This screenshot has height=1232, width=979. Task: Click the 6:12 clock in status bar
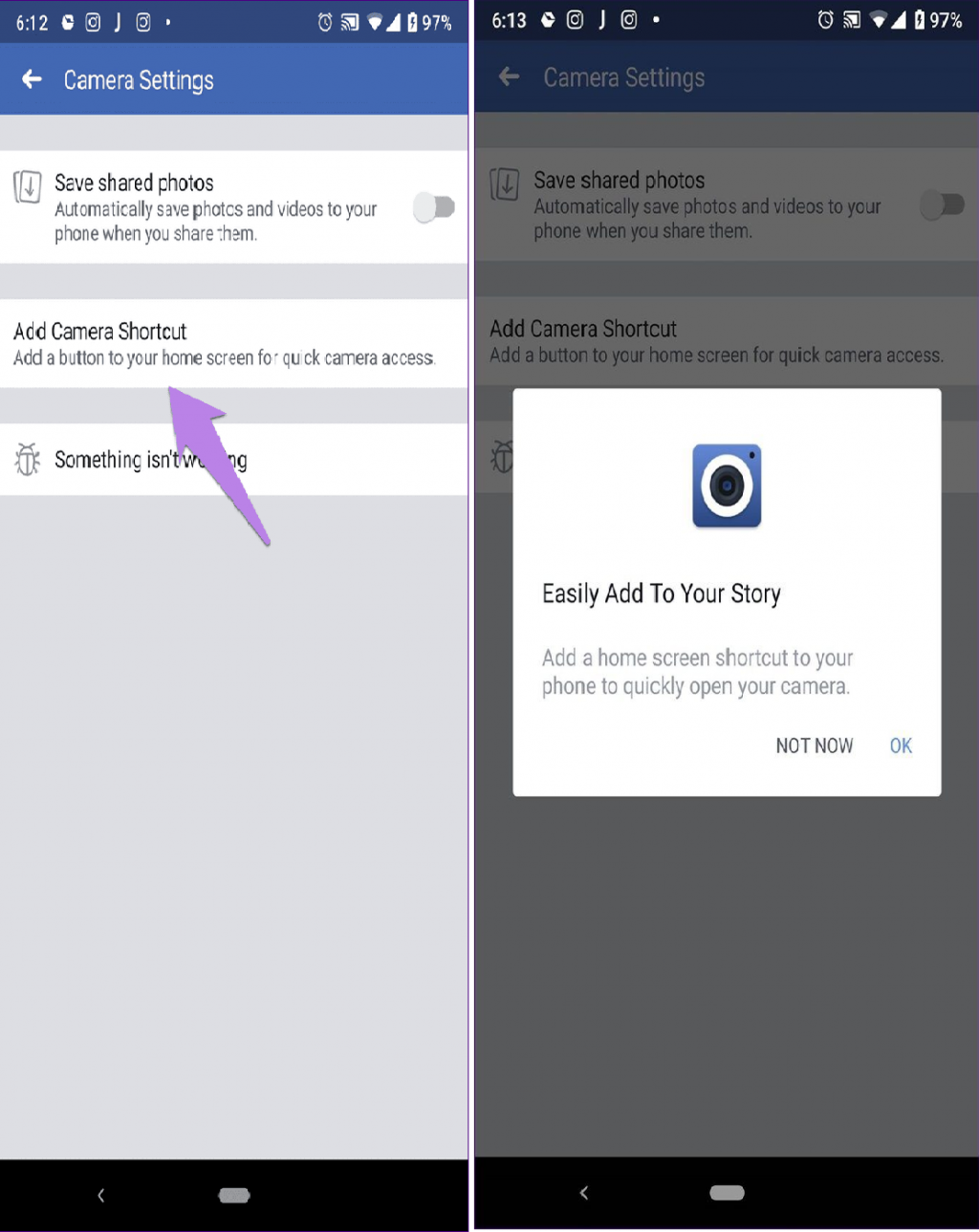[32, 22]
